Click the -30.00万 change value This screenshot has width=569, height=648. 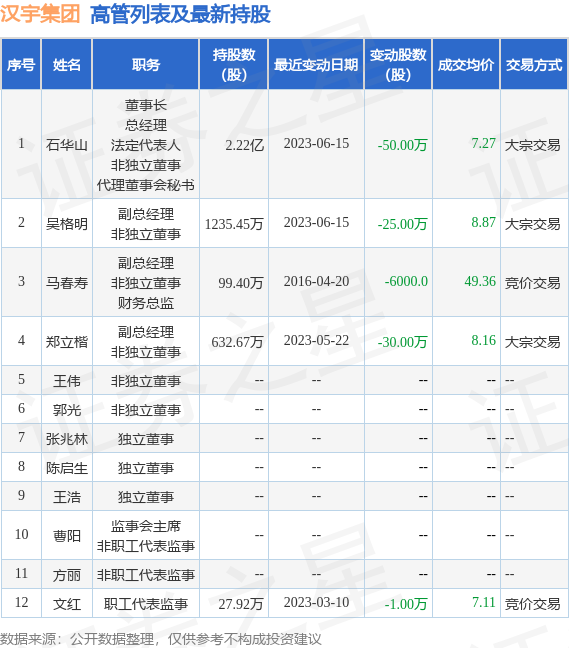point(402,342)
